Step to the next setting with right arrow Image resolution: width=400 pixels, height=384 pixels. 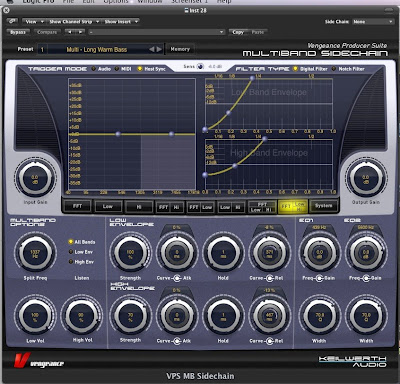[80, 32]
